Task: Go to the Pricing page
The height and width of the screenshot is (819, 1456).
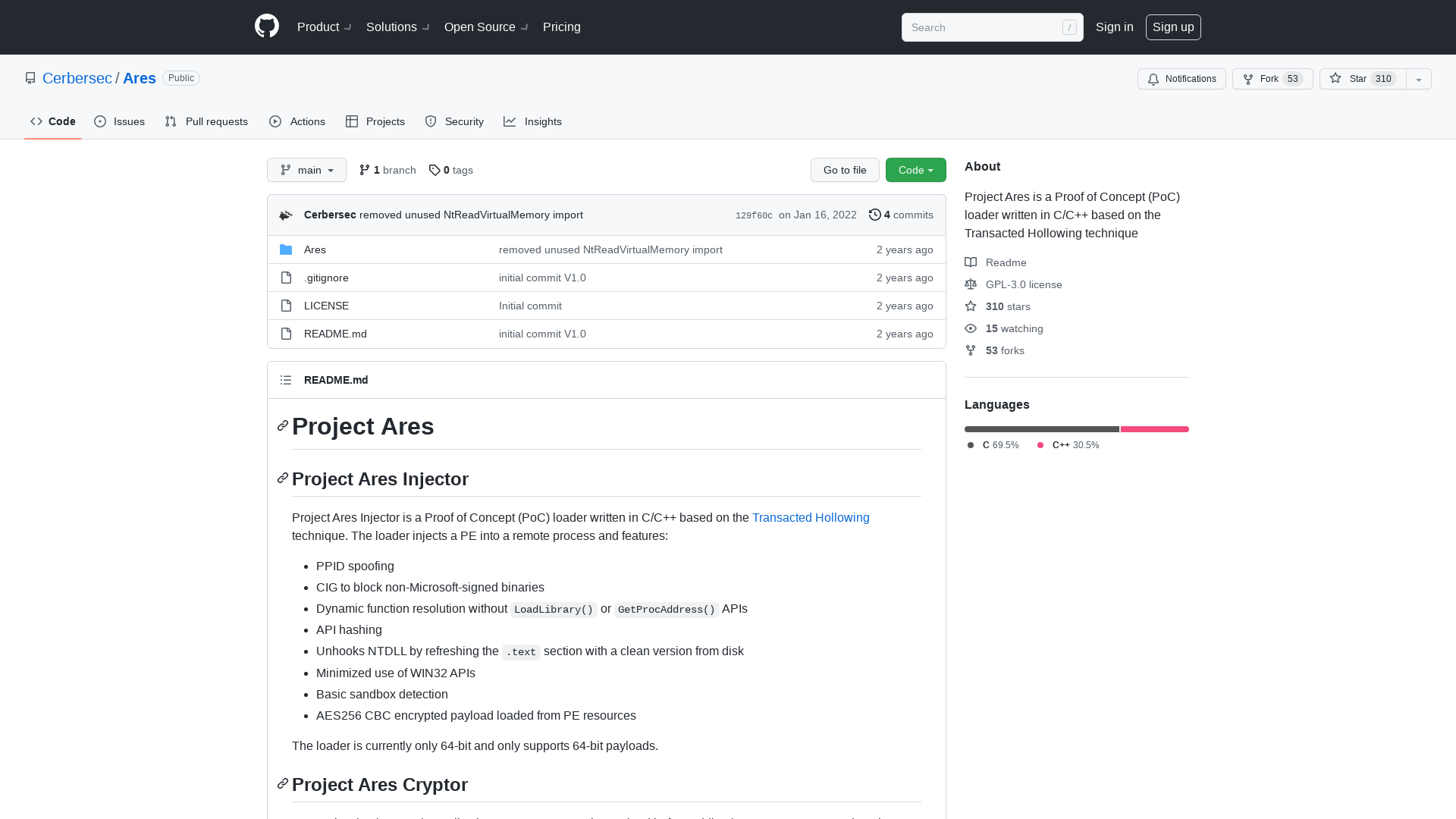Action: 562,27
